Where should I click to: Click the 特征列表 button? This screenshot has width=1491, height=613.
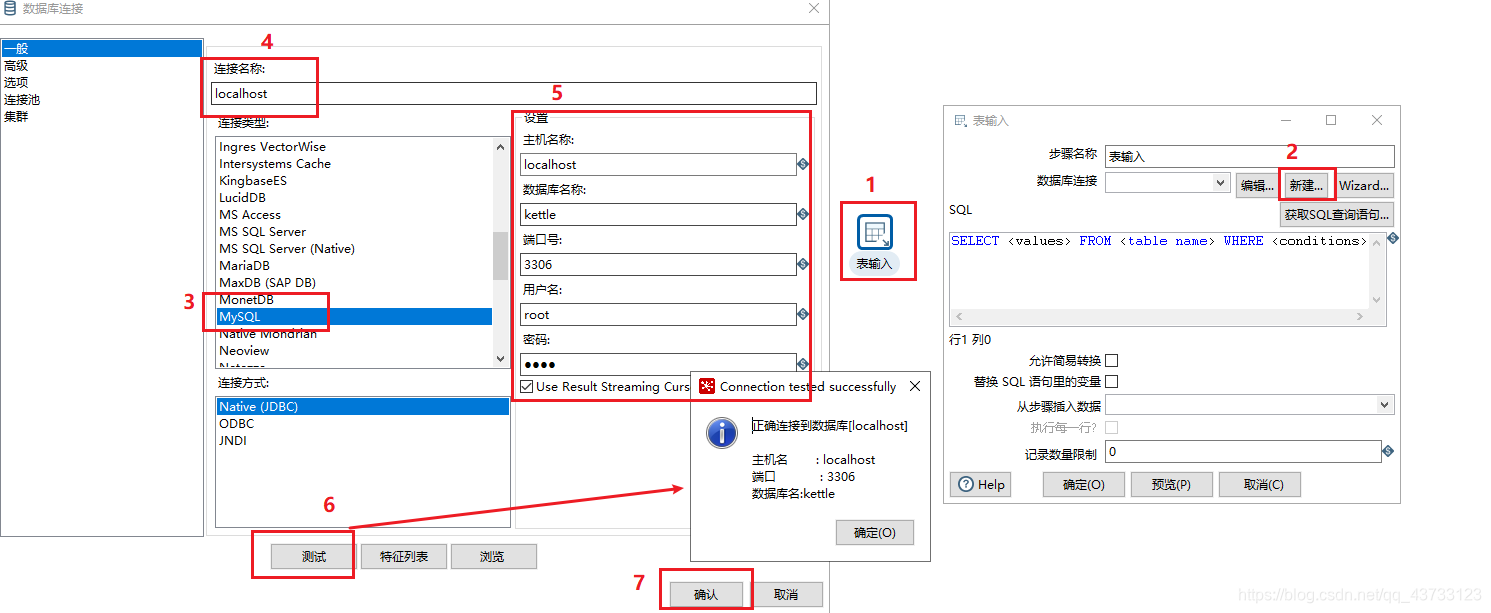point(404,557)
